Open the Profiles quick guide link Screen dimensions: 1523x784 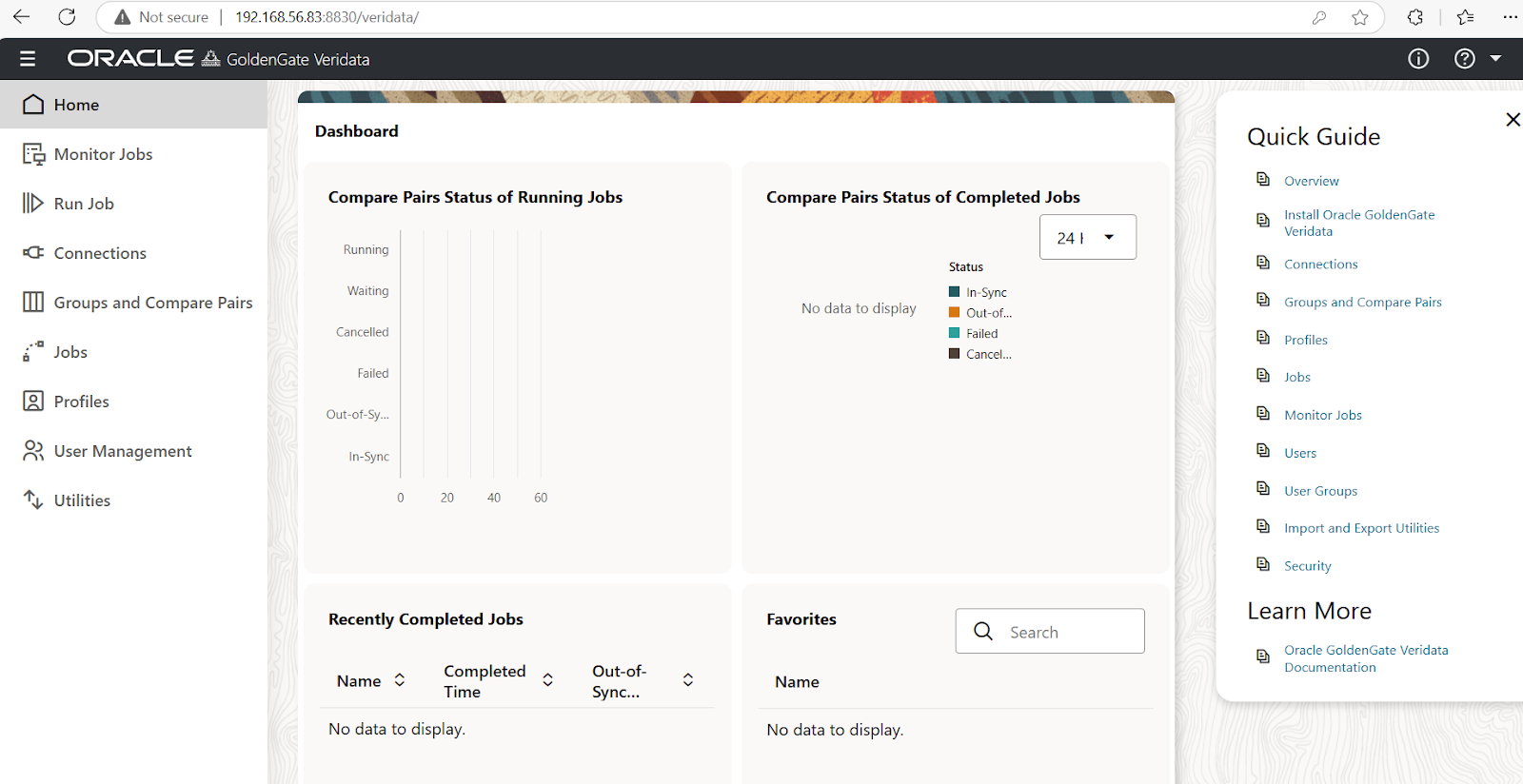[x=1305, y=340]
